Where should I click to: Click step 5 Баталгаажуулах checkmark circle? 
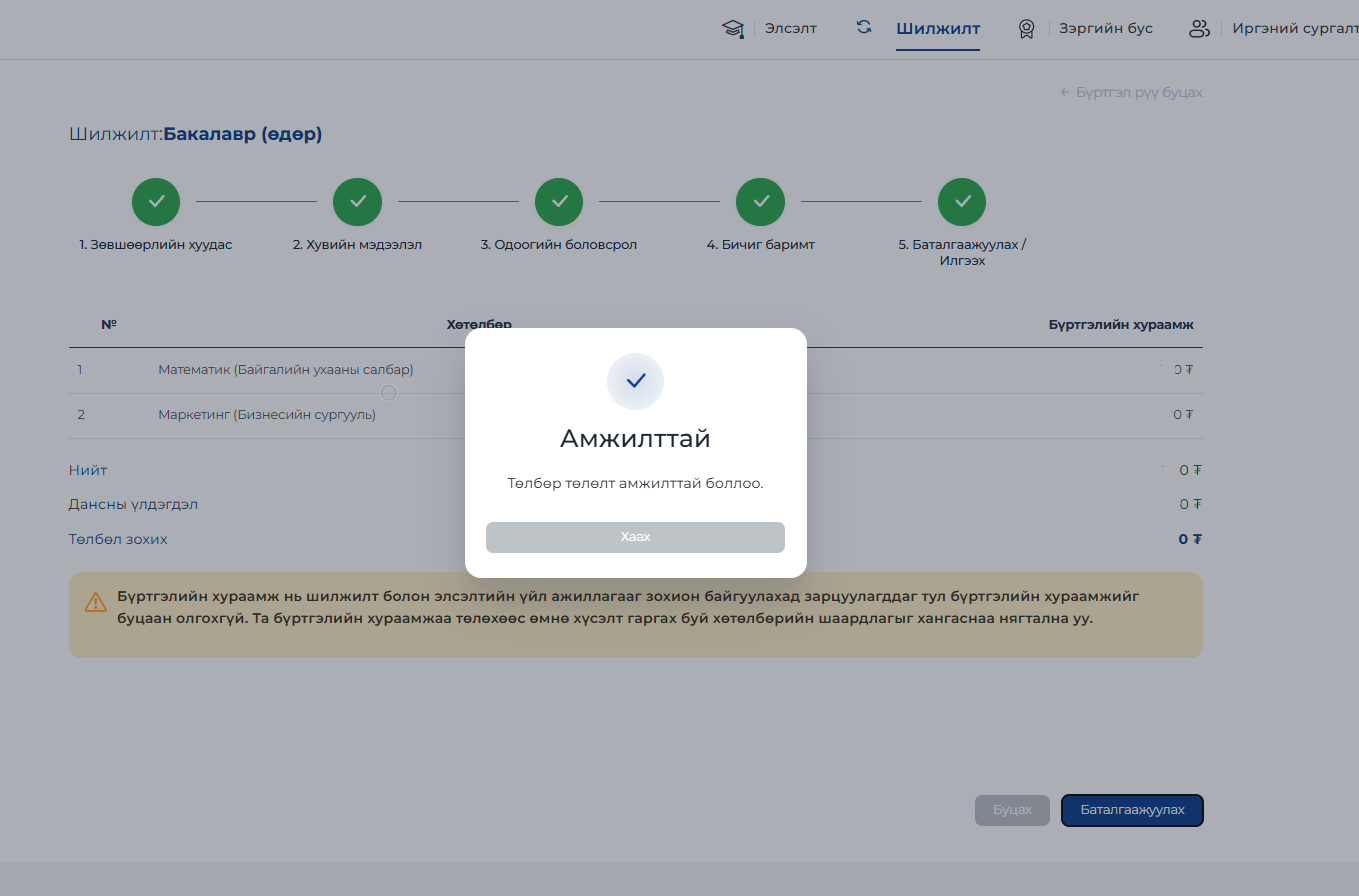pos(962,202)
